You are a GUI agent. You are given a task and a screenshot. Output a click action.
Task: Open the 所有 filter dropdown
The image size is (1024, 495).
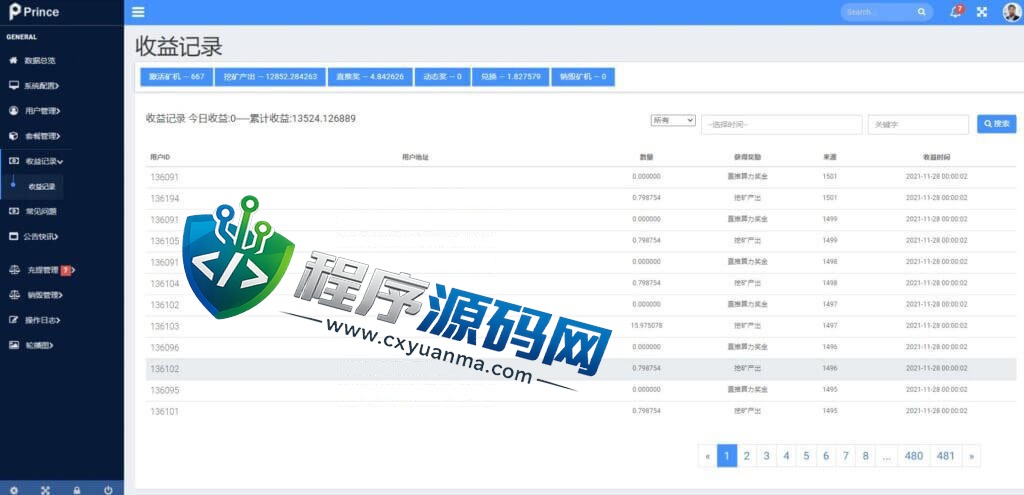click(x=673, y=120)
